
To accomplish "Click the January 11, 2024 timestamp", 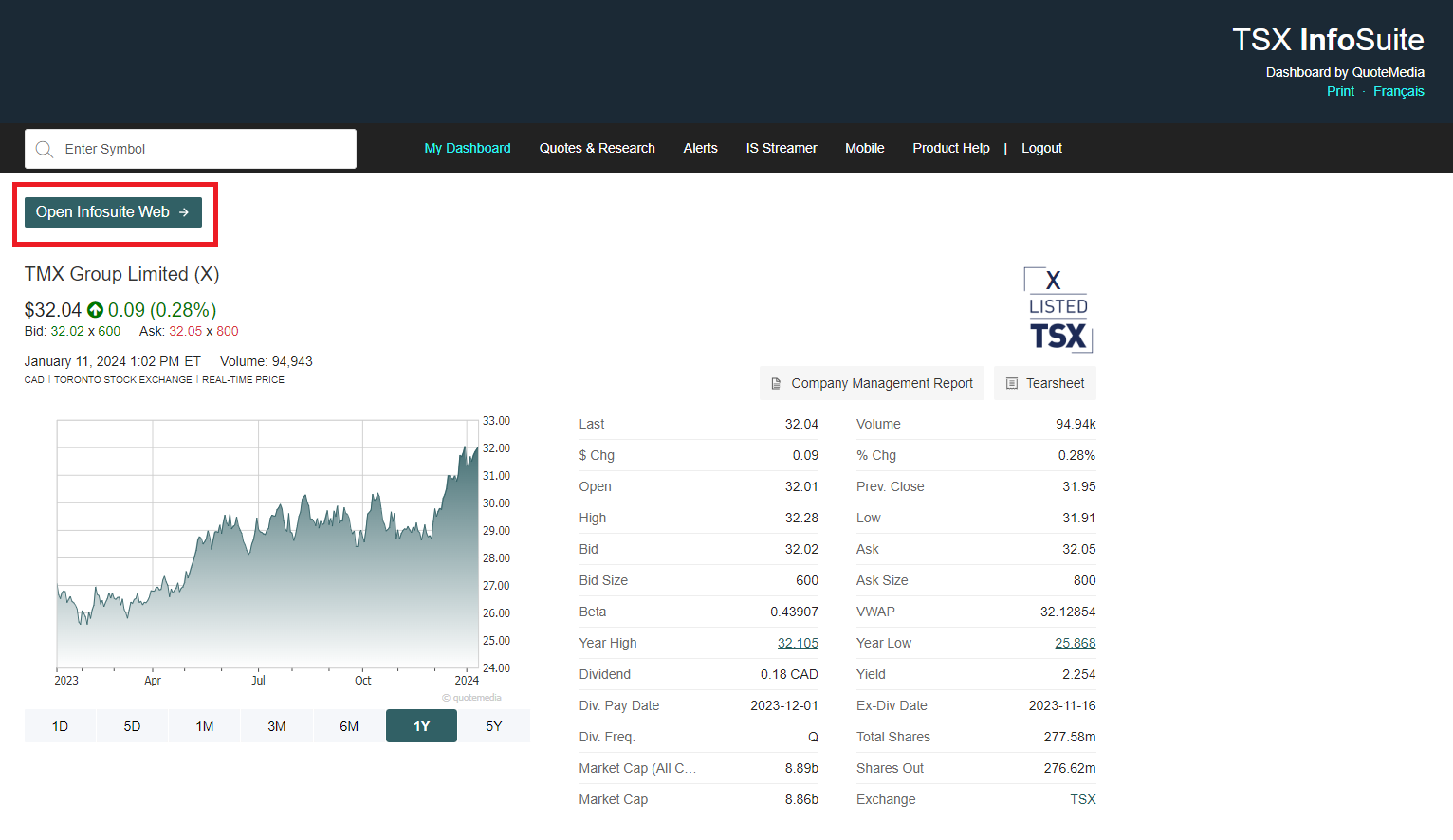I will point(113,361).
